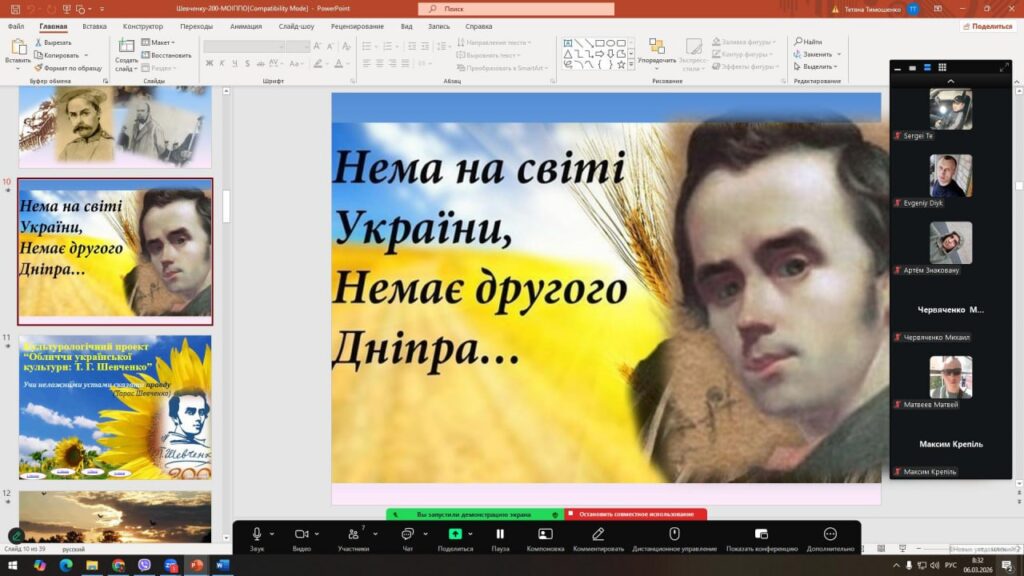Screen dimensions: 1024x576
Task: Open the Комментировать annotation tool
Action: pos(598,535)
